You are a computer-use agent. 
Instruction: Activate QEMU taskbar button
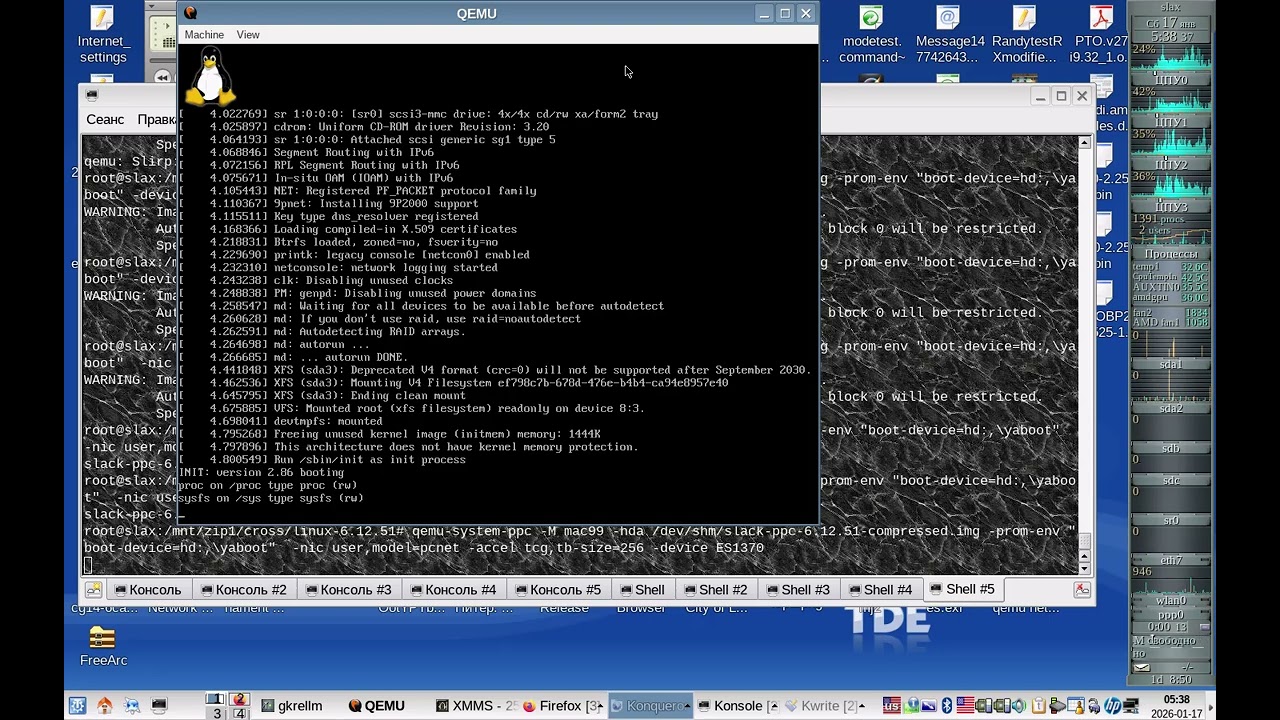point(377,706)
